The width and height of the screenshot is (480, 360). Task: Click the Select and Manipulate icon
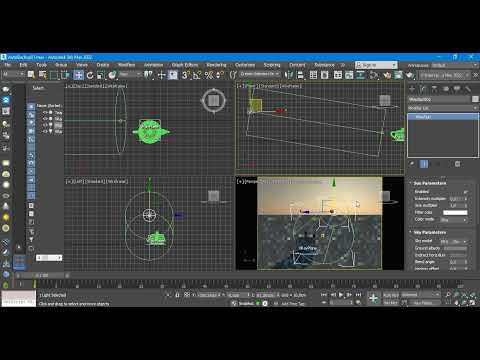click(161, 75)
